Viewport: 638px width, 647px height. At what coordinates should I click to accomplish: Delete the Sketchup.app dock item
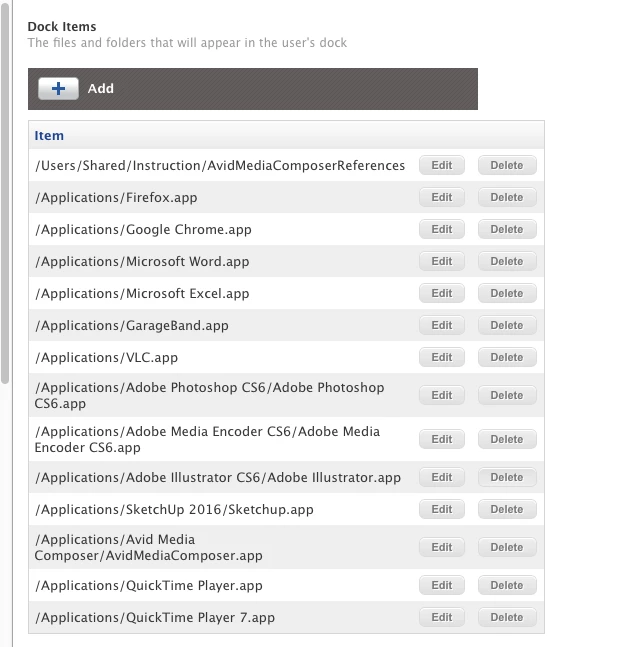tap(507, 509)
